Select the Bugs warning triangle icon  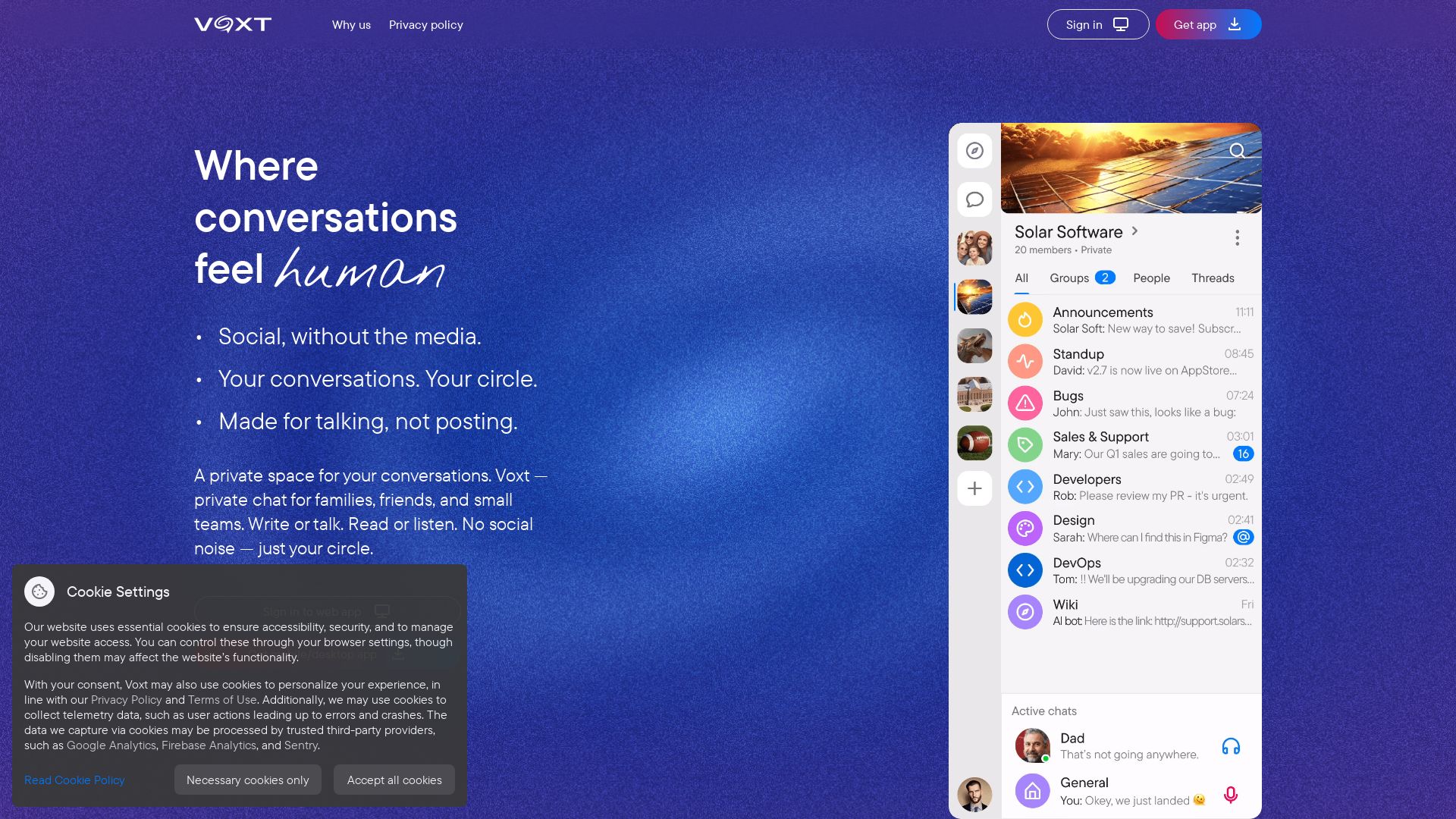1025,403
